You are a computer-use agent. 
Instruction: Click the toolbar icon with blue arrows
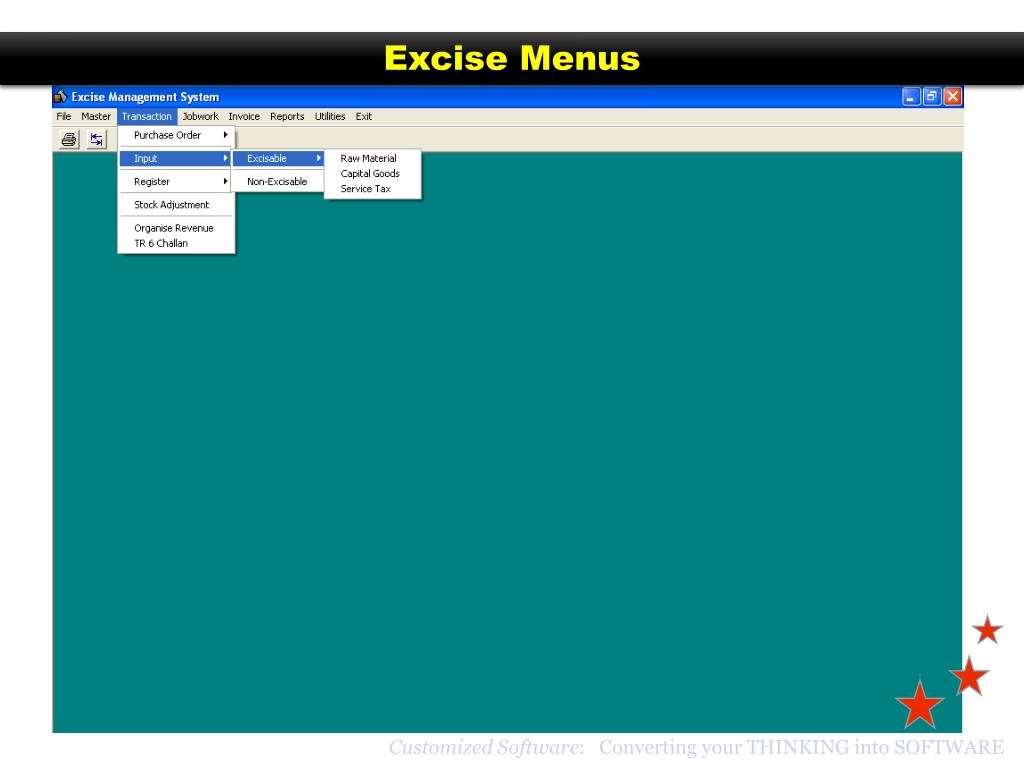tap(97, 139)
